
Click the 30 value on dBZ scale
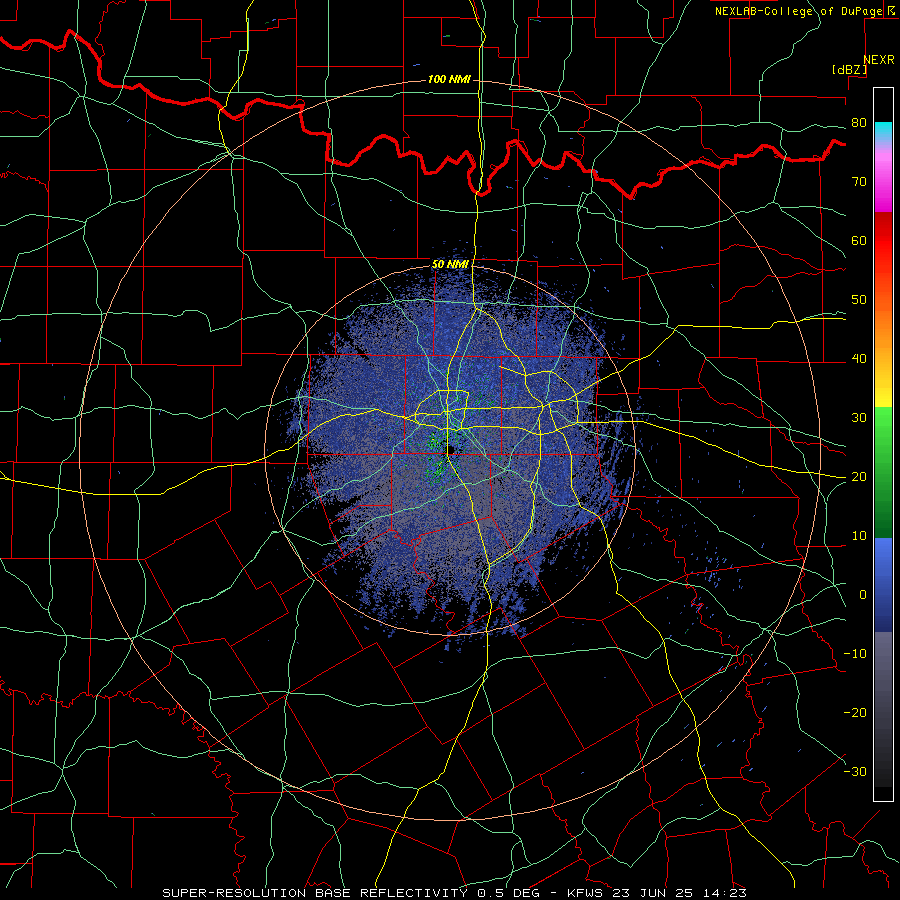859,418
